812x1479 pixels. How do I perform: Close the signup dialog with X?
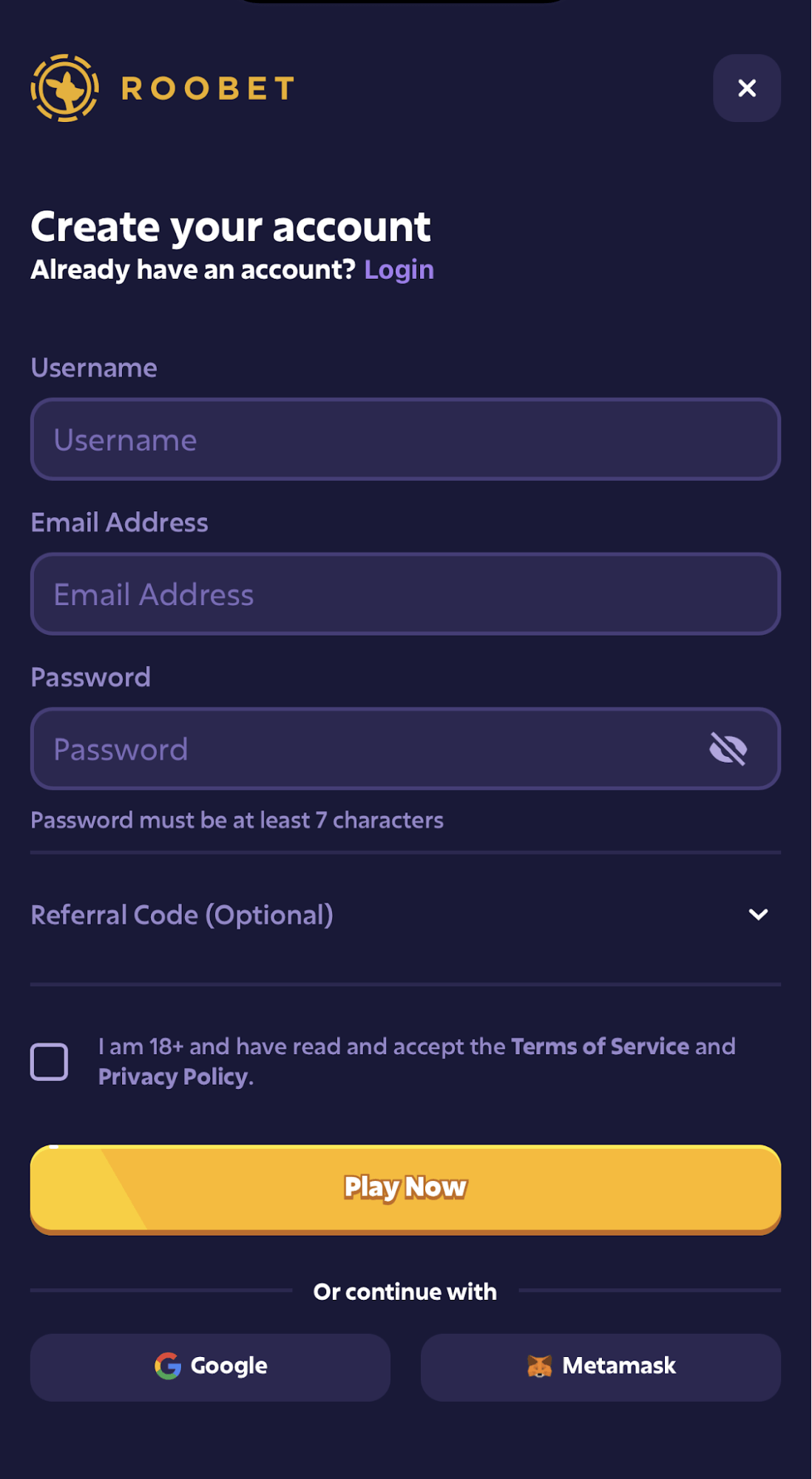click(x=747, y=88)
